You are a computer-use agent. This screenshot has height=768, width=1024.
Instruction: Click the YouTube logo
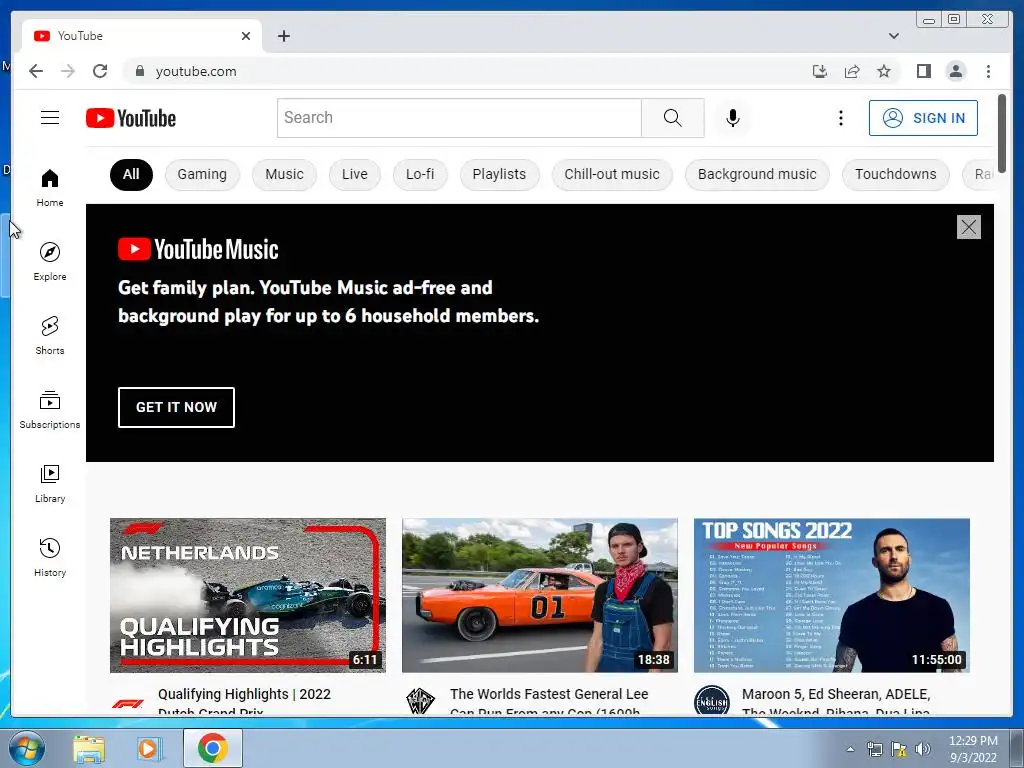131,118
